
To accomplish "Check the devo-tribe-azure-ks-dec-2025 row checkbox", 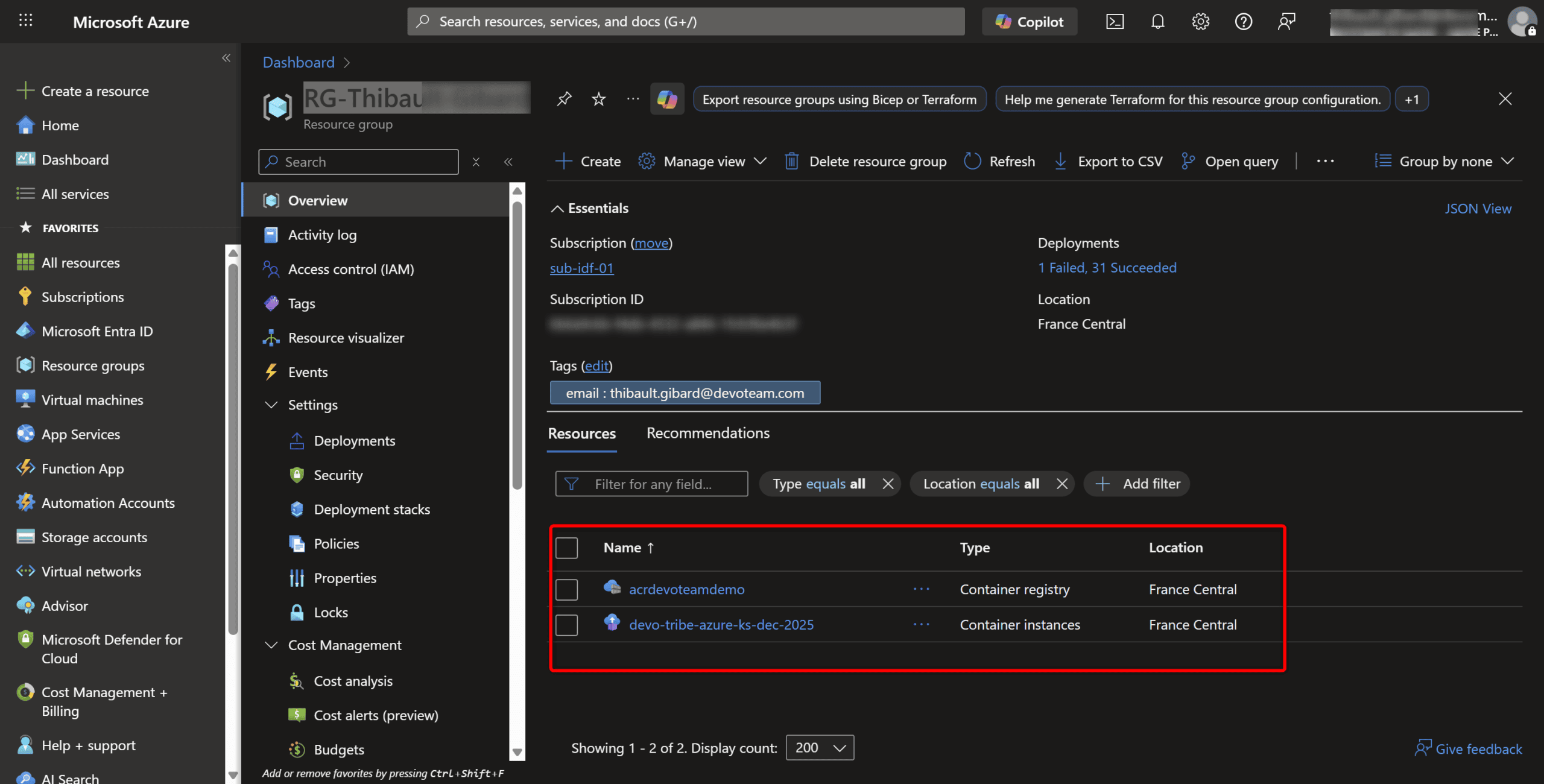I will 566,625.
